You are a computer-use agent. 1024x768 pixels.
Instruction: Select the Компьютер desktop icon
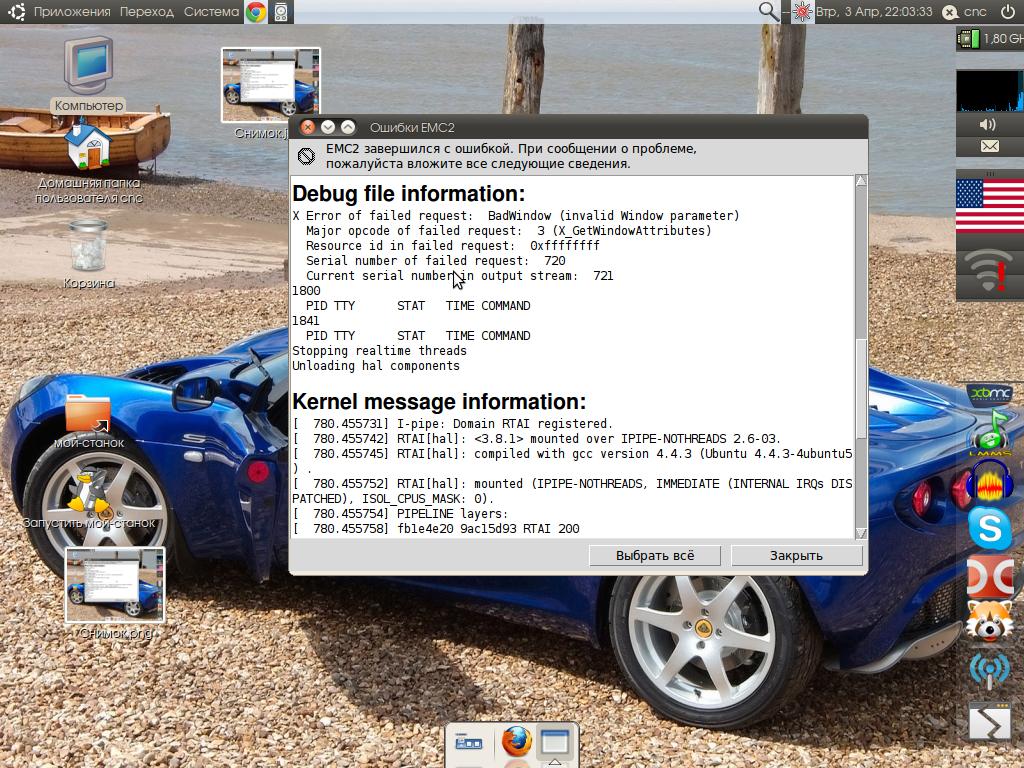(x=89, y=74)
